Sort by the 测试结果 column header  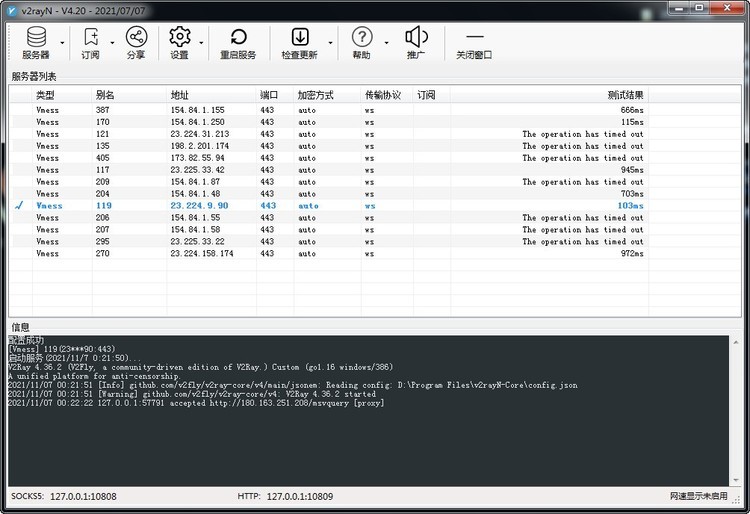point(549,95)
